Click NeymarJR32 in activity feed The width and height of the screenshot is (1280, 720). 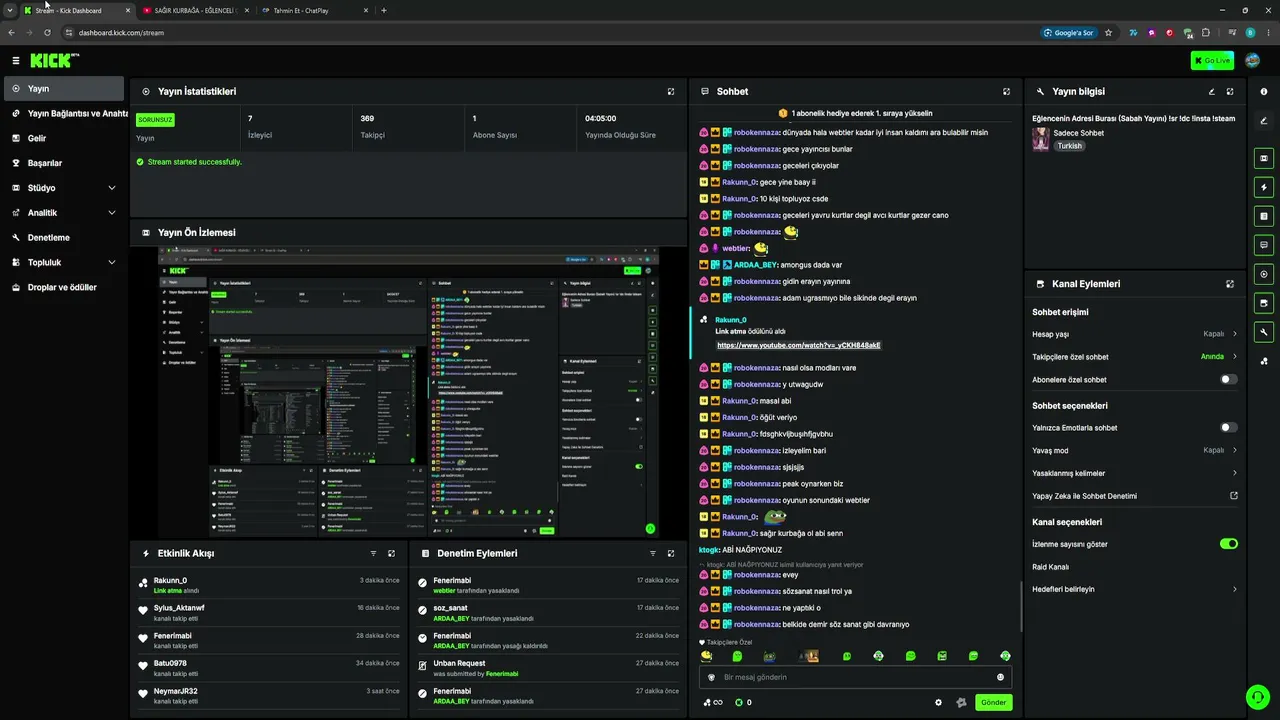point(175,691)
